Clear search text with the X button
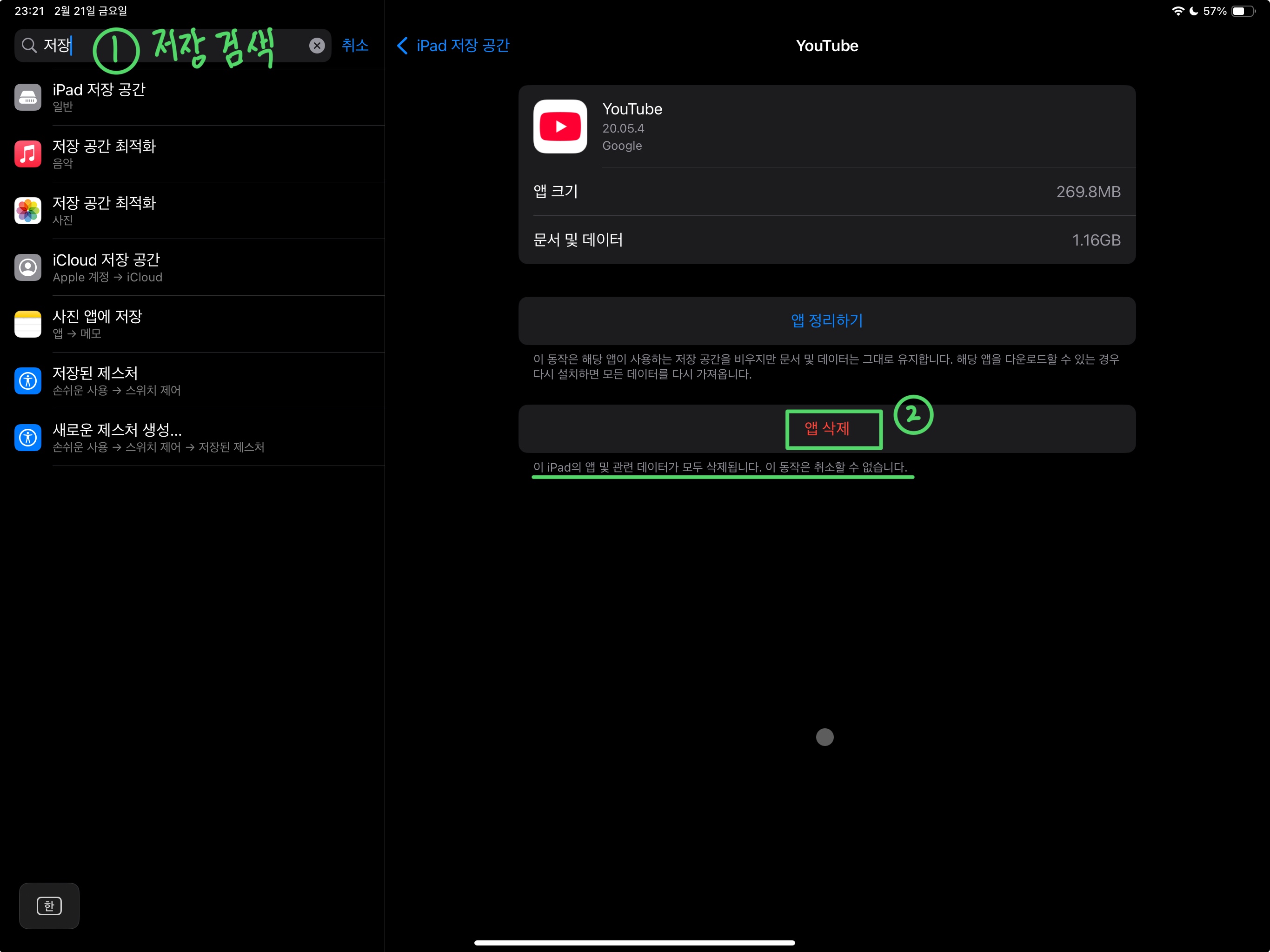 (x=317, y=46)
